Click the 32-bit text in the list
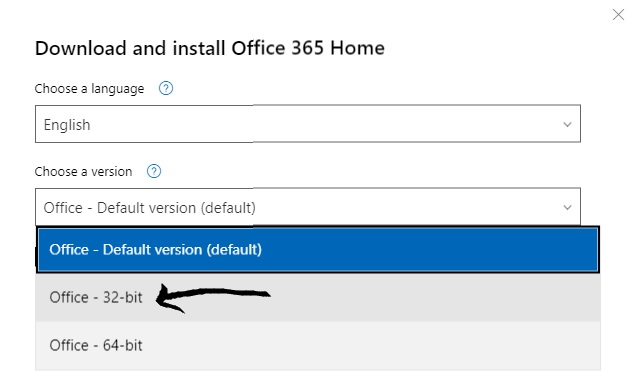The height and width of the screenshot is (373, 632). [x=123, y=297]
